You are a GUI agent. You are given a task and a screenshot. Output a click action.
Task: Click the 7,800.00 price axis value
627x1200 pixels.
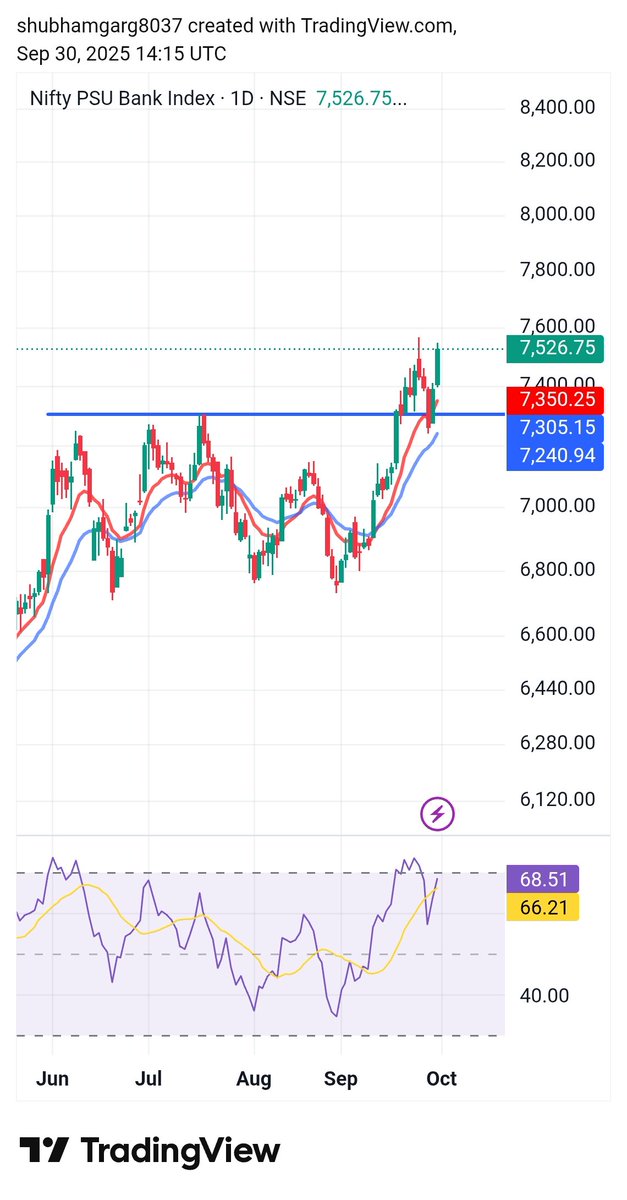[x=558, y=269]
